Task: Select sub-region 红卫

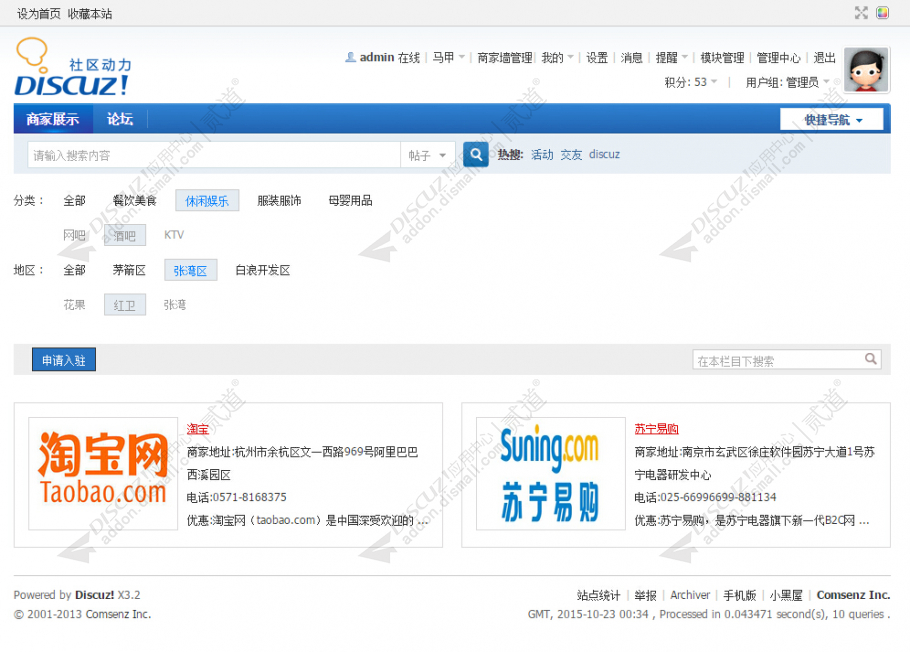Action: coord(125,305)
